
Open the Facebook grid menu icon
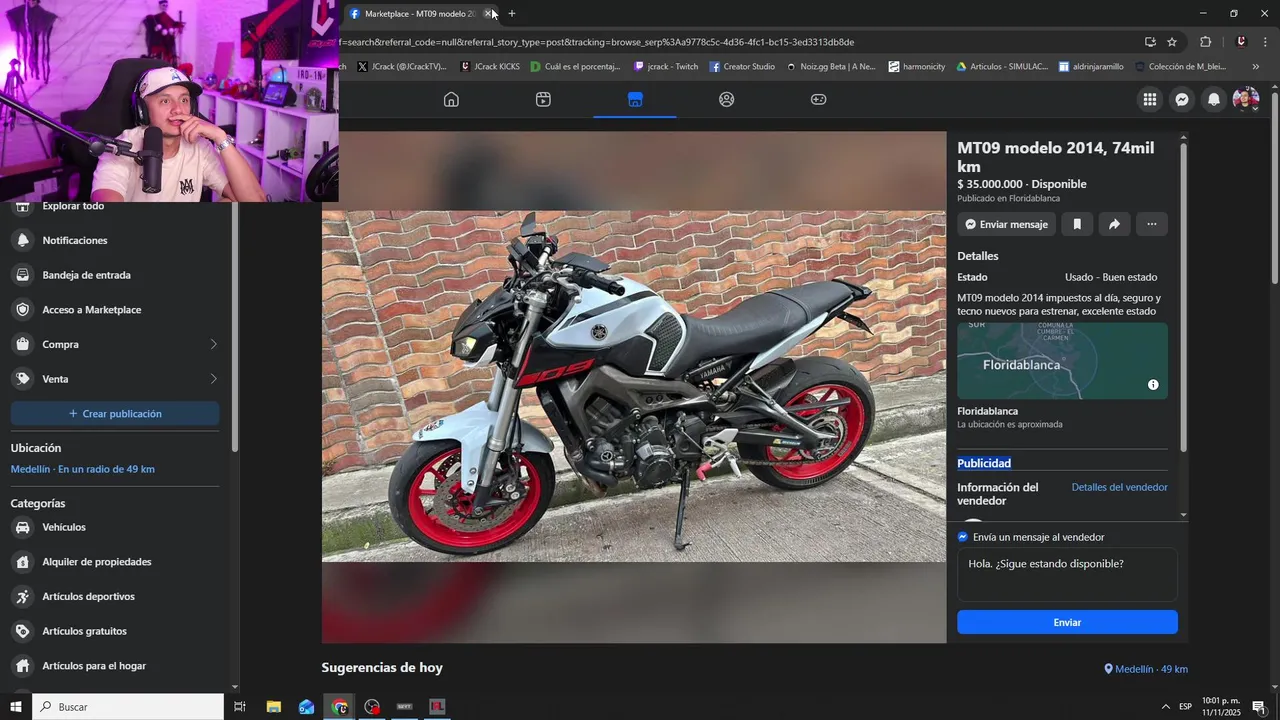click(1150, 99)
